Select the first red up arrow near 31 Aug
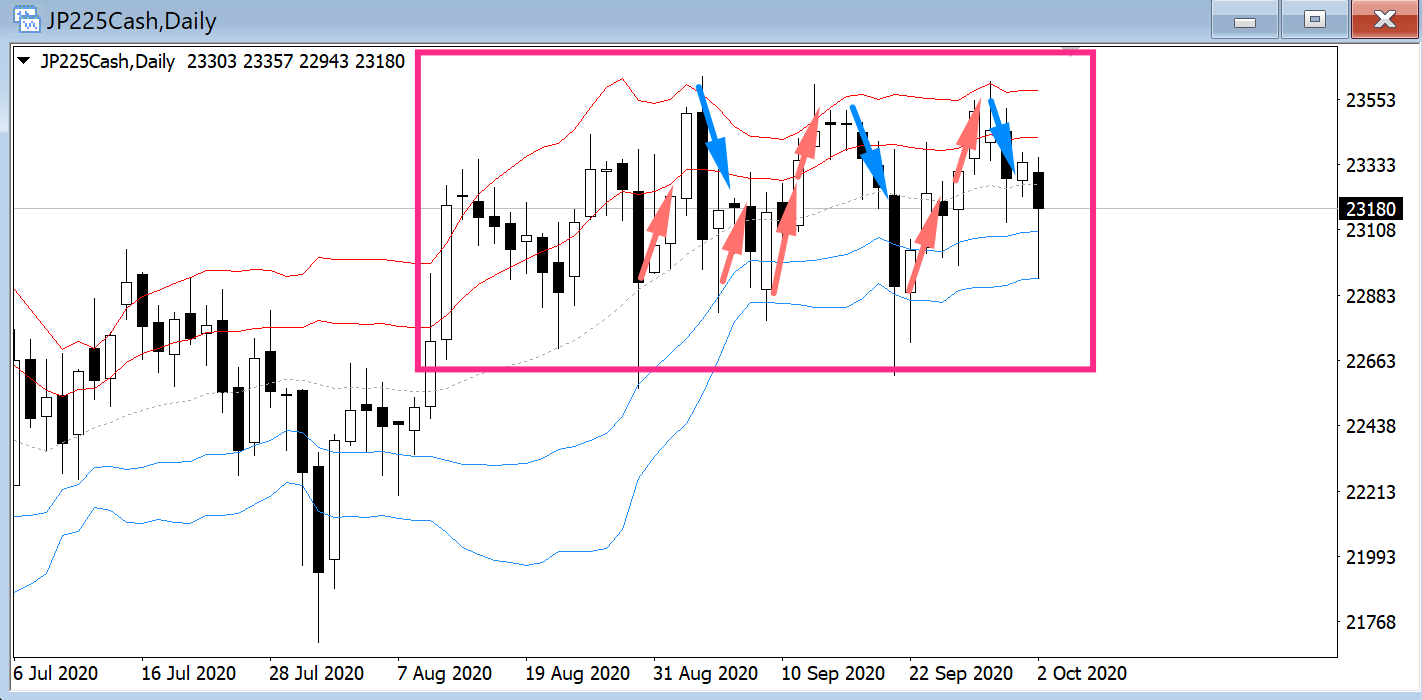The width and height of the screenshot is (1422, 700). (656, 232)
